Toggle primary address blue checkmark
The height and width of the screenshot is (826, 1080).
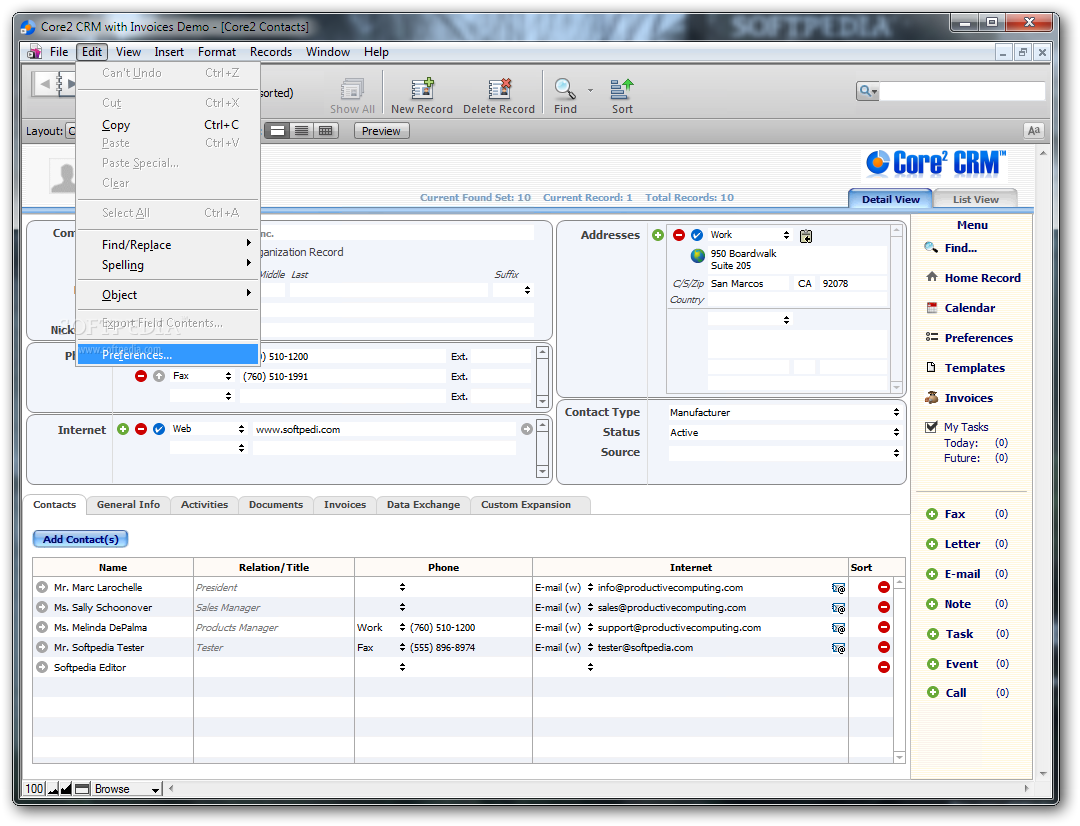click(x=697, y=235)
